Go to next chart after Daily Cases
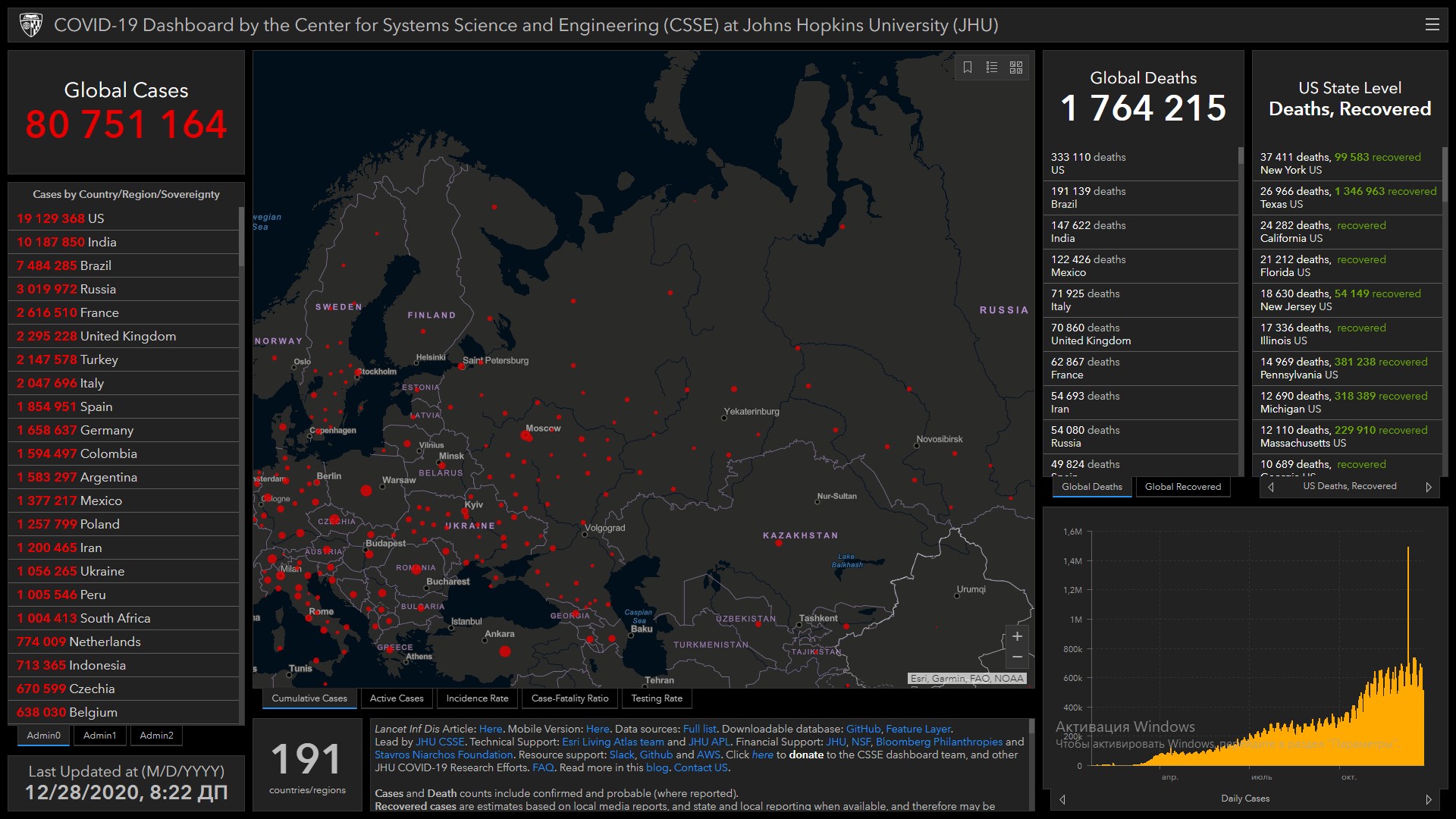The image size is (1456, 819). pyautogui.click(x=1429, y=799)
